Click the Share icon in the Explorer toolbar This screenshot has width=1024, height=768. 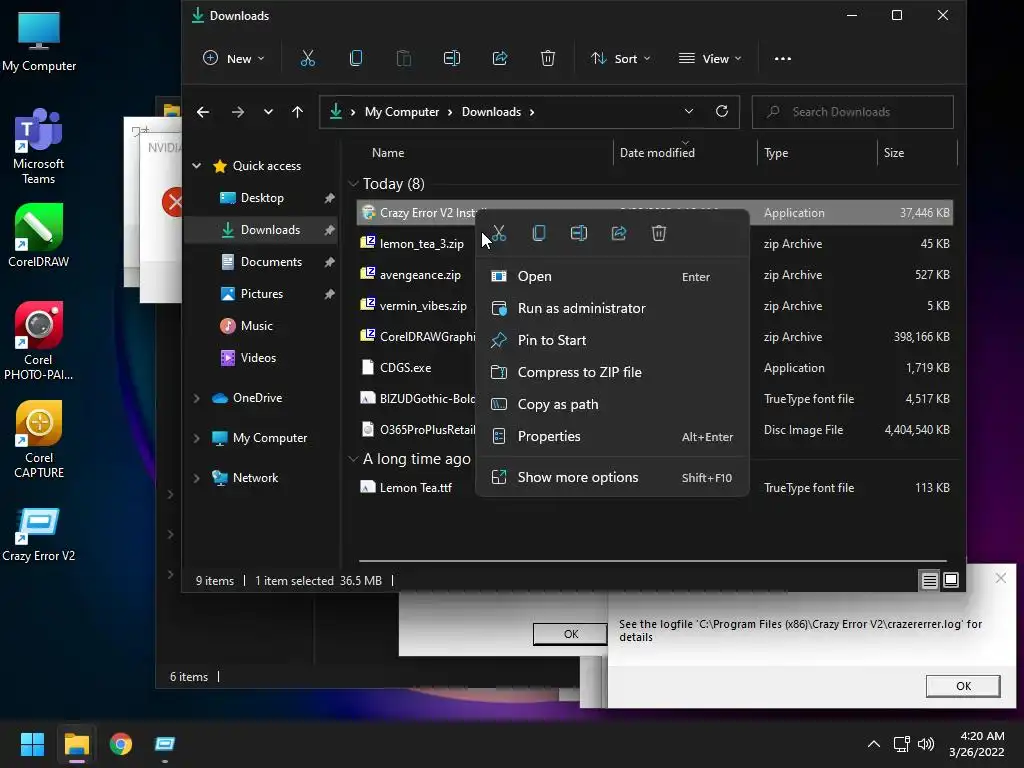(500, 59)
